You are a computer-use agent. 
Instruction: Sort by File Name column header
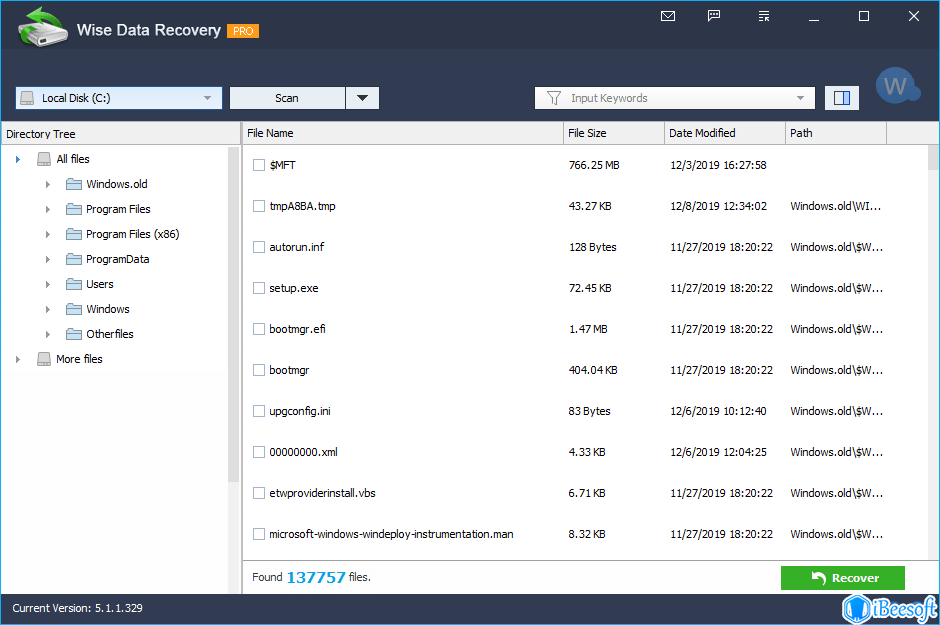pos(403,133)
